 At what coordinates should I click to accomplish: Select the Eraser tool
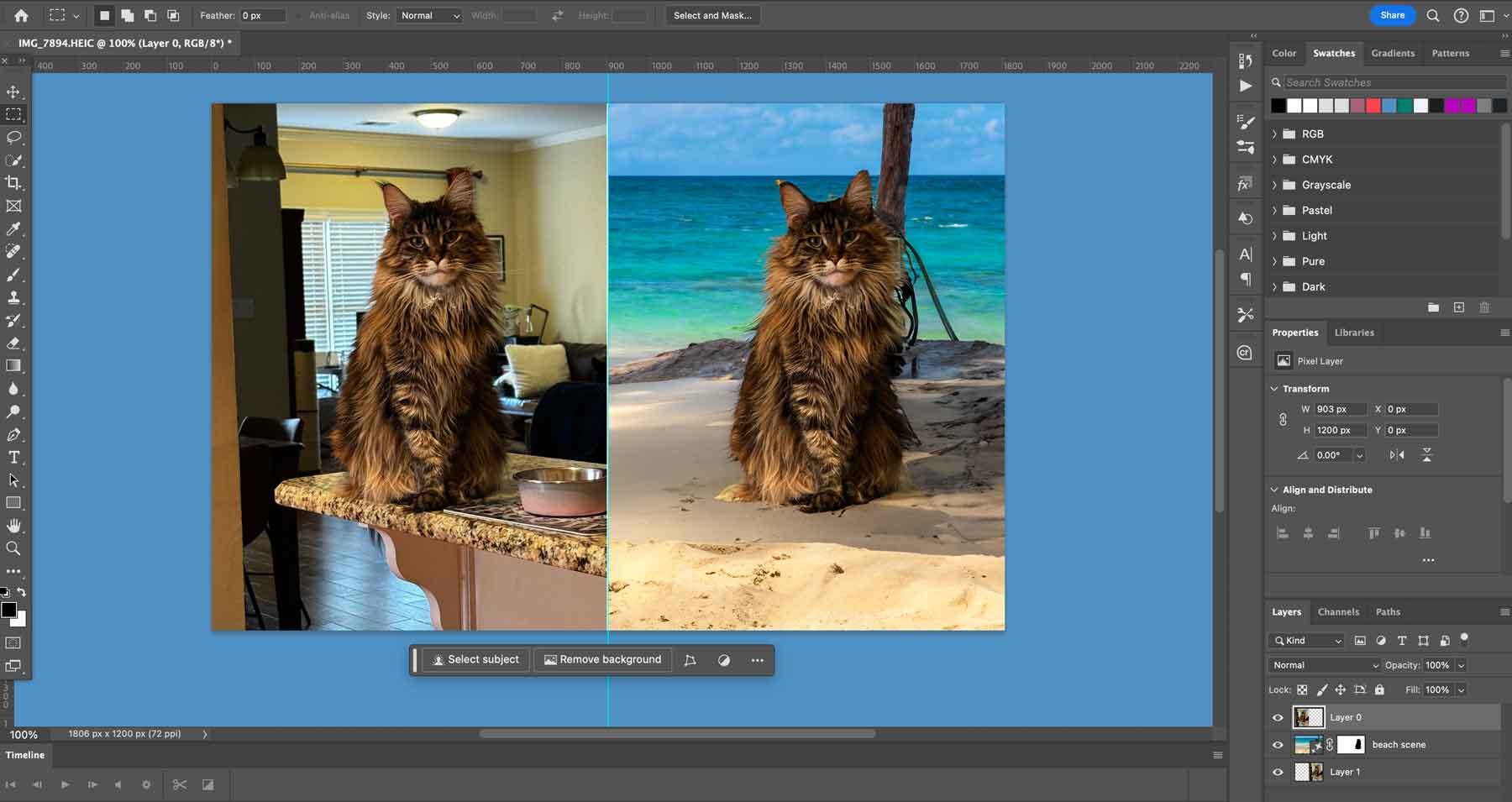[x=13, y=343]
